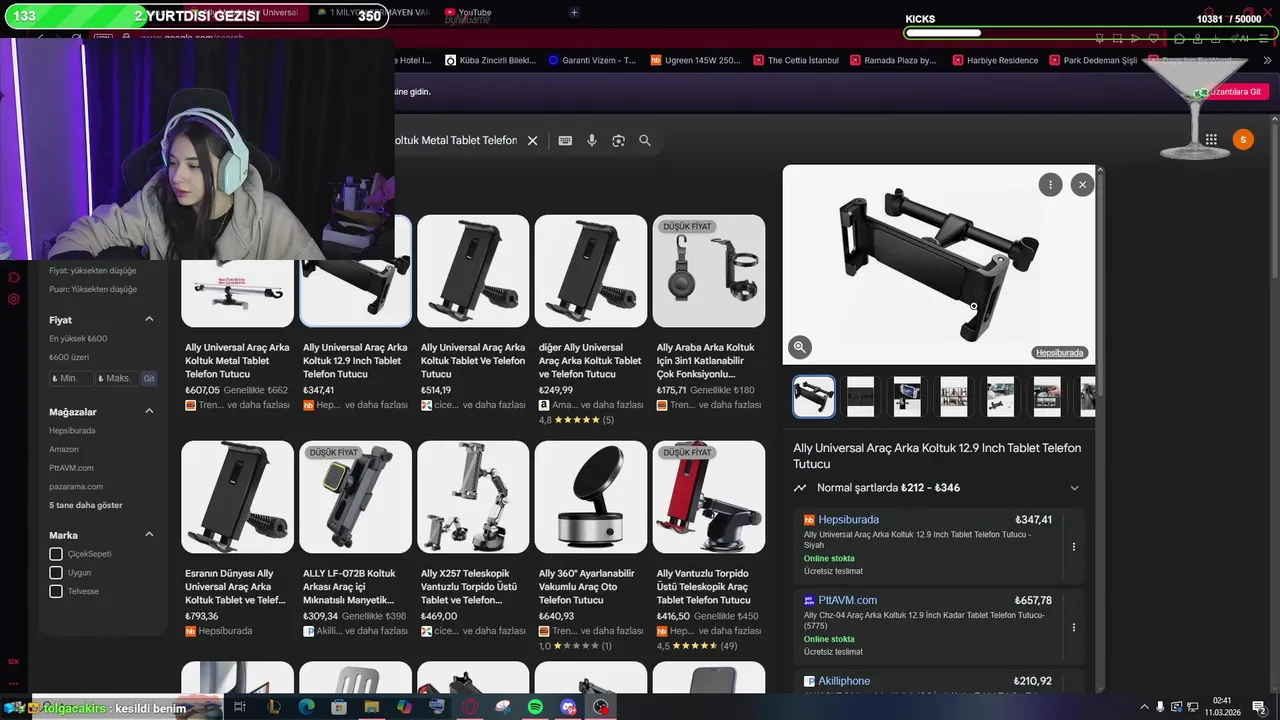Take a snapshot with the browser toolbar icon
Image resolution: width=1280 pixels, height=720 pixels.
[x=1118, y=38]
